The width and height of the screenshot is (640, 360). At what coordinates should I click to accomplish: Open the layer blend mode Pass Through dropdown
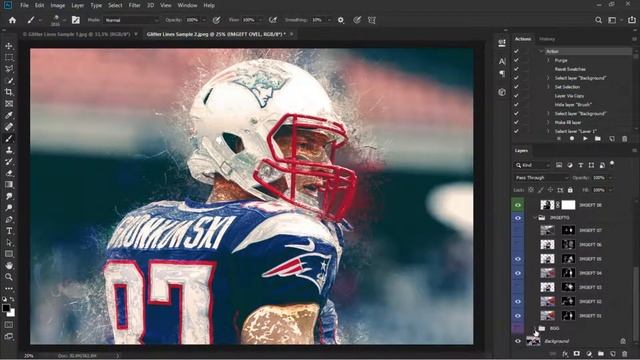click(x=541, y=178)
